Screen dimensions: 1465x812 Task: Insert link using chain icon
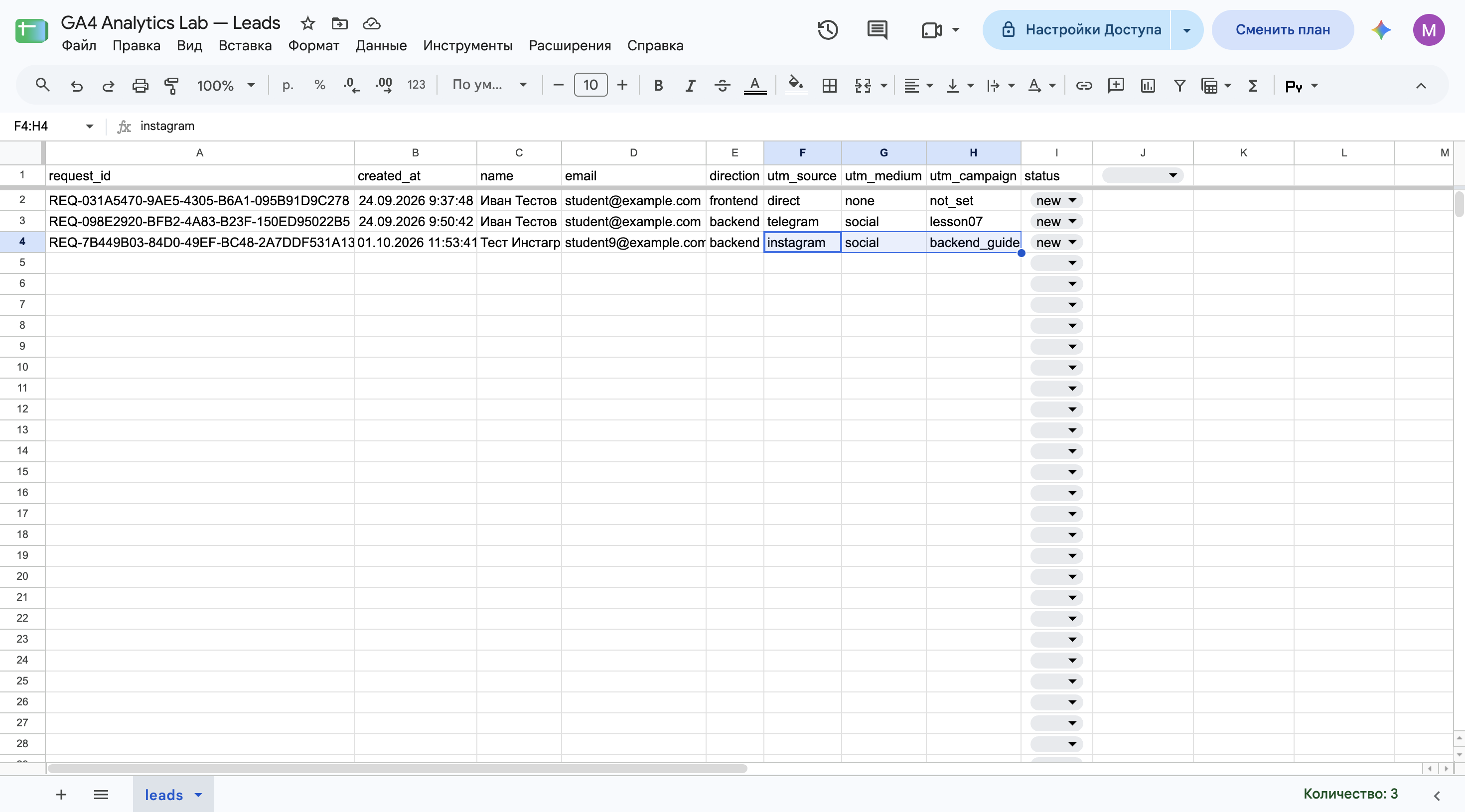pyautogui.click(x=1084, y=86)
